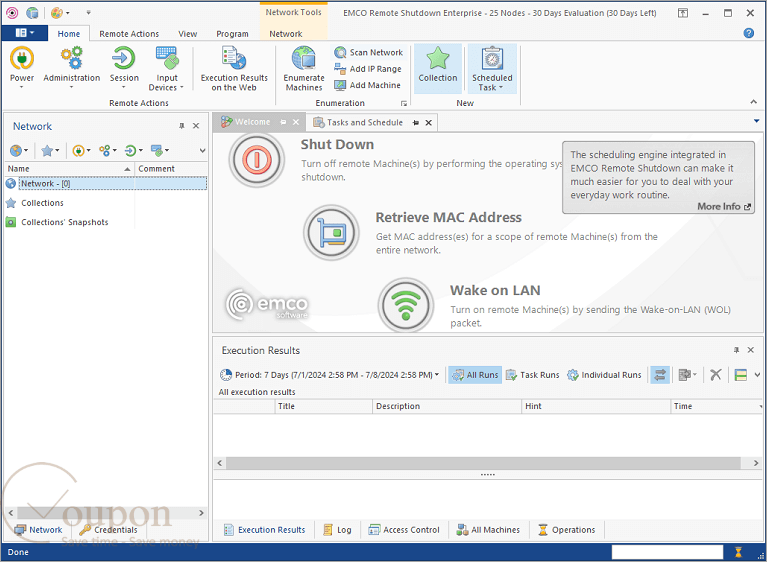Click Scan Network in the ribbon
The width and height of the screenshot is (767, 562).
pyautogui.click(x=368, y=52)
